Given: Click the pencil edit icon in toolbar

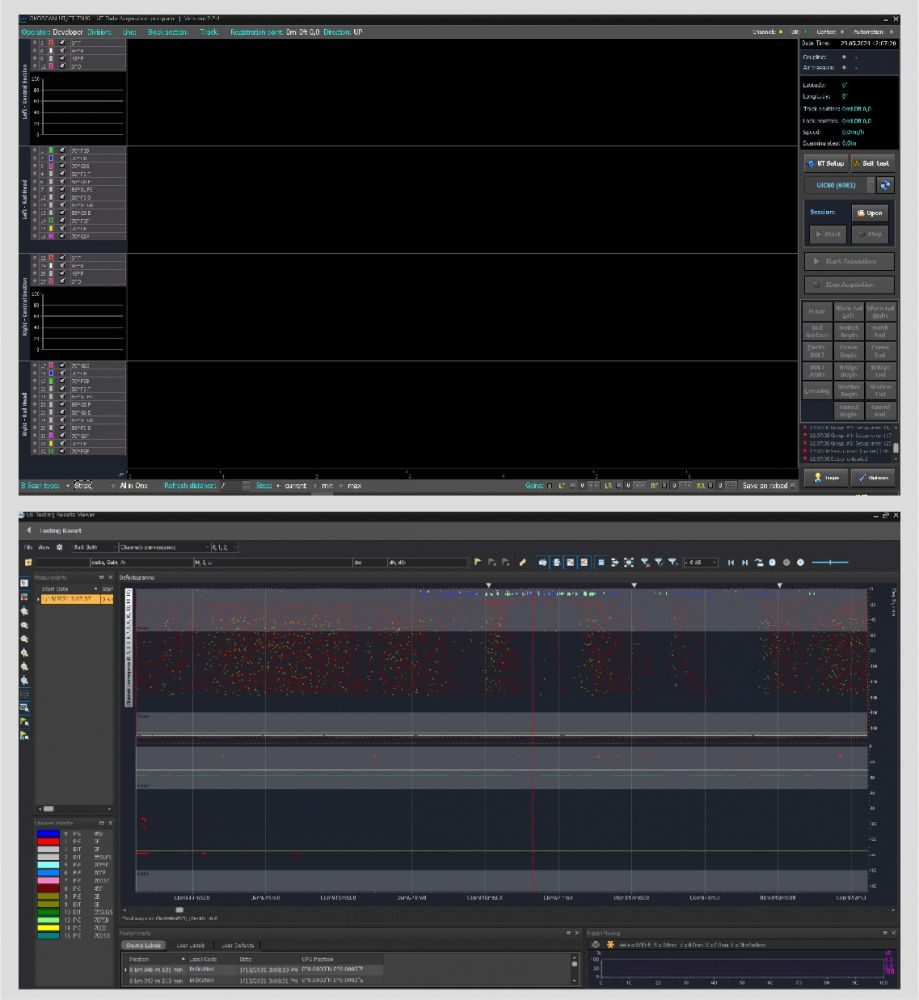Looking at the screenshot, I should [522, 563].
